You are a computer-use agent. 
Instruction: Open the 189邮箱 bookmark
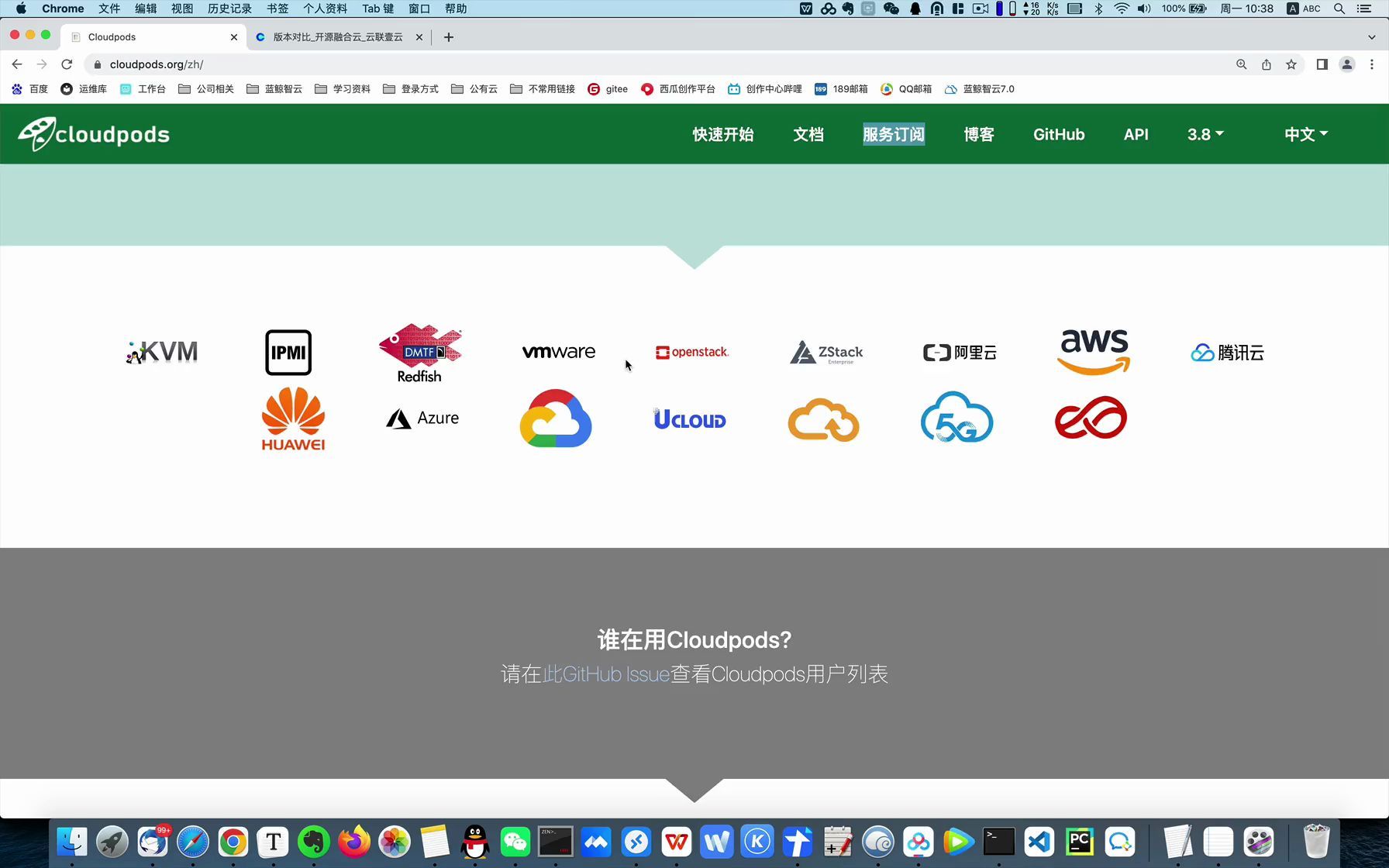(841, 89)
